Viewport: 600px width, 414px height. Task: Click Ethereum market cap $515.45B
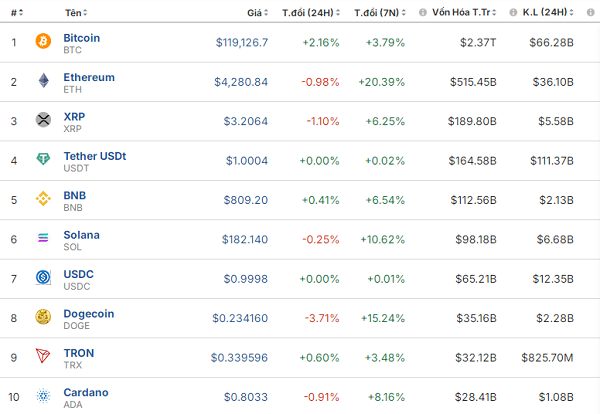point(473,82)
